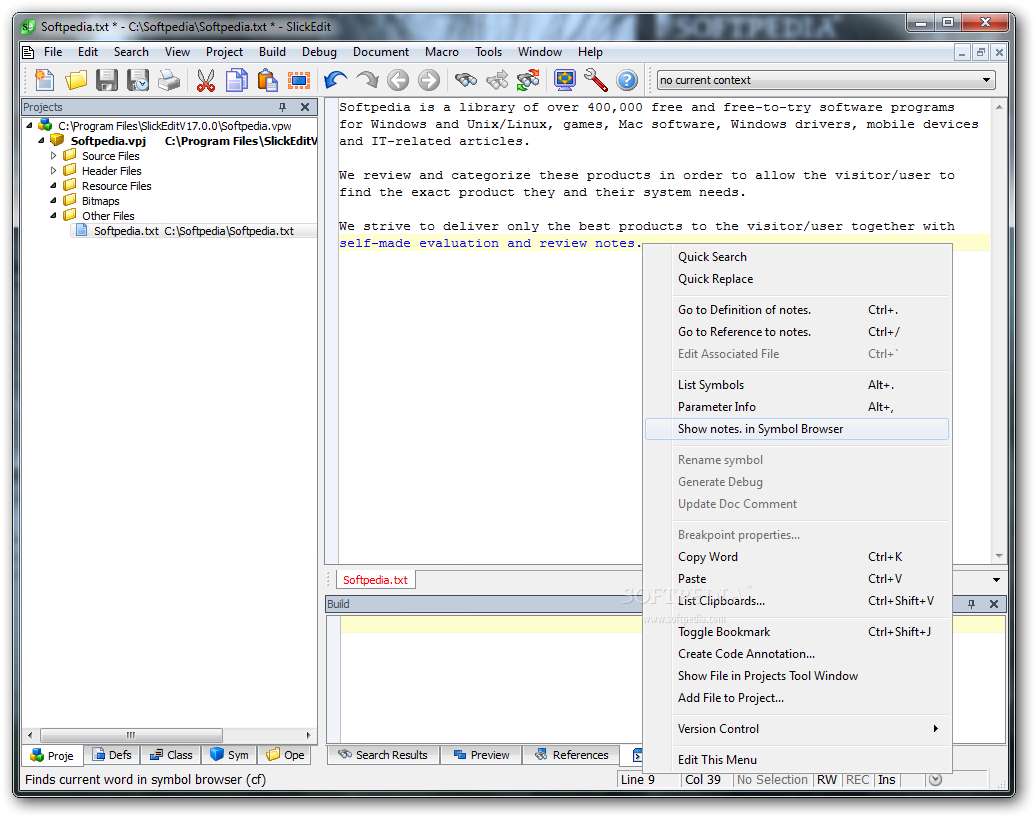Click the Help question mark icon
Screen dimensions: 1036x818
pyautogui.click(x=627, y=80)
